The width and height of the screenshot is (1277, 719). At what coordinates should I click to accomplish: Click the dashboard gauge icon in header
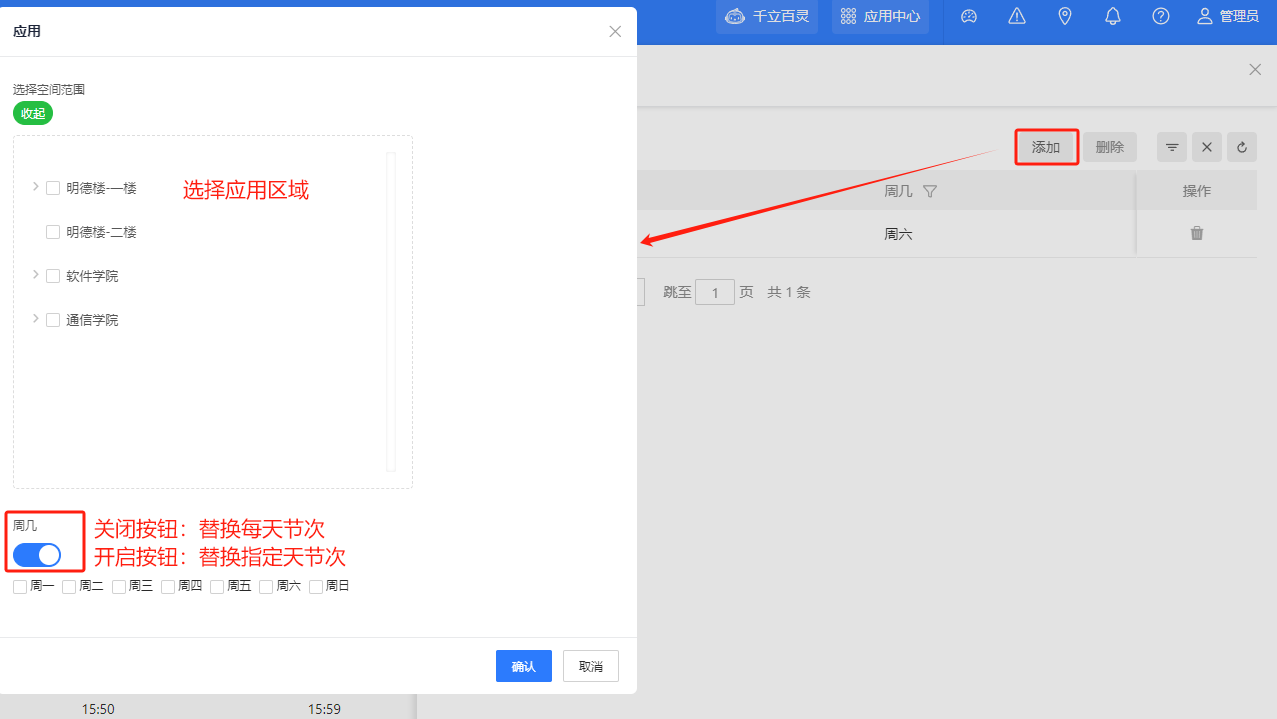pyautogui.click(x=968, y=16)
